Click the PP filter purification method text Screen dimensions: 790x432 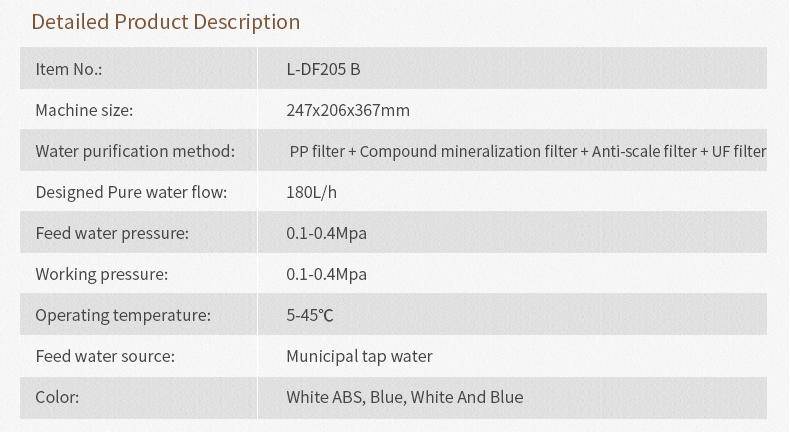tap(317, 151)
